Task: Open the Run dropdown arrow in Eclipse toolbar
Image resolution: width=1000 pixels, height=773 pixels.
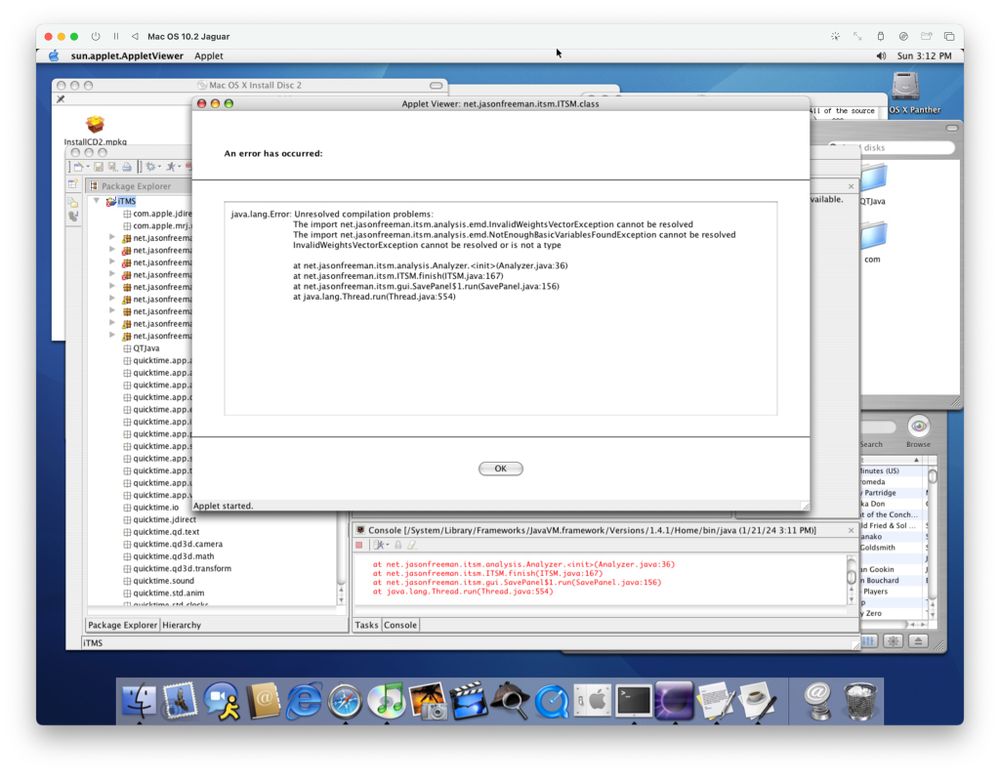Action: pyautogui.click(x=180, y=166)
